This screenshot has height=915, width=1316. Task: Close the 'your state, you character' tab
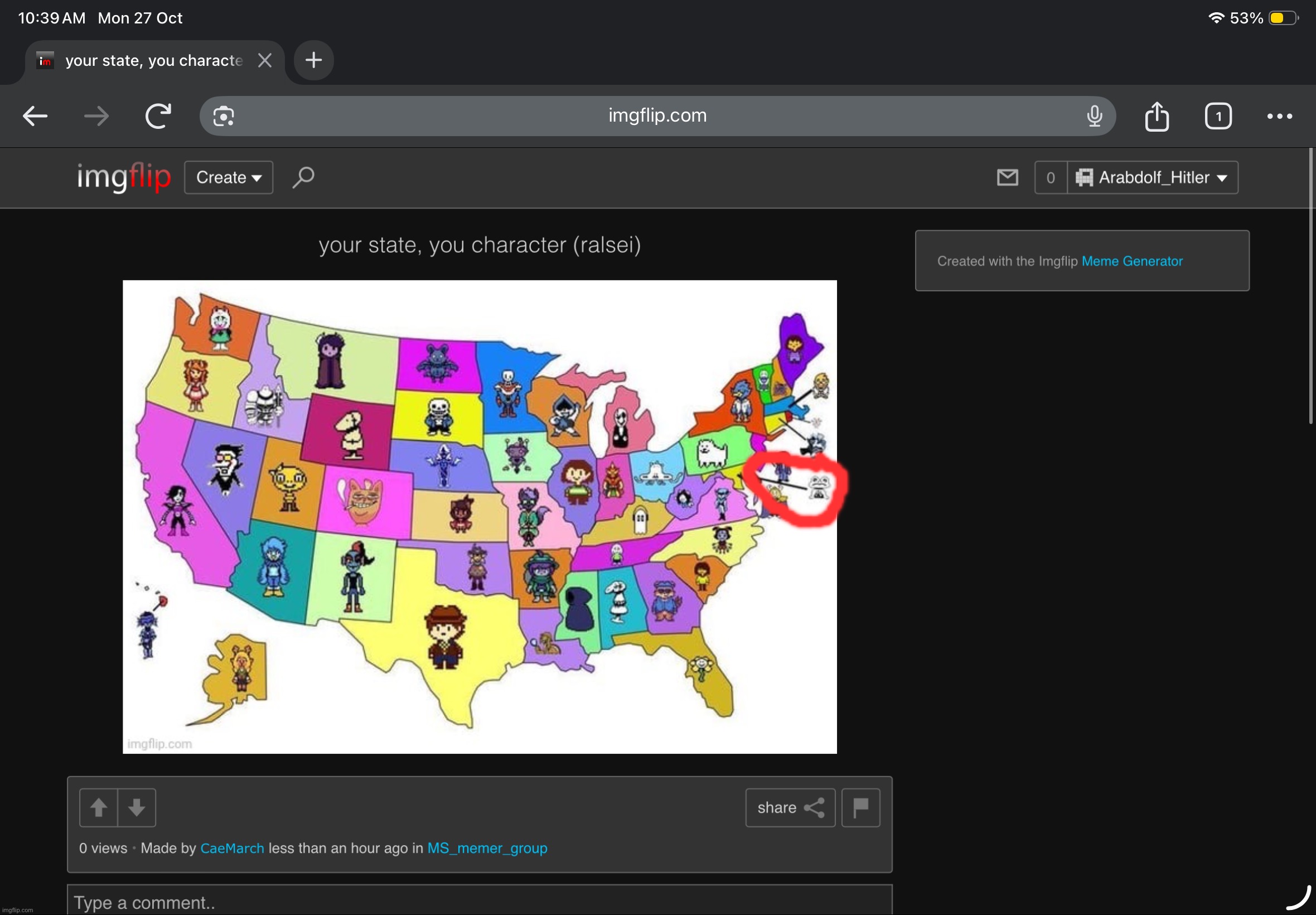(x=265, y=60)
